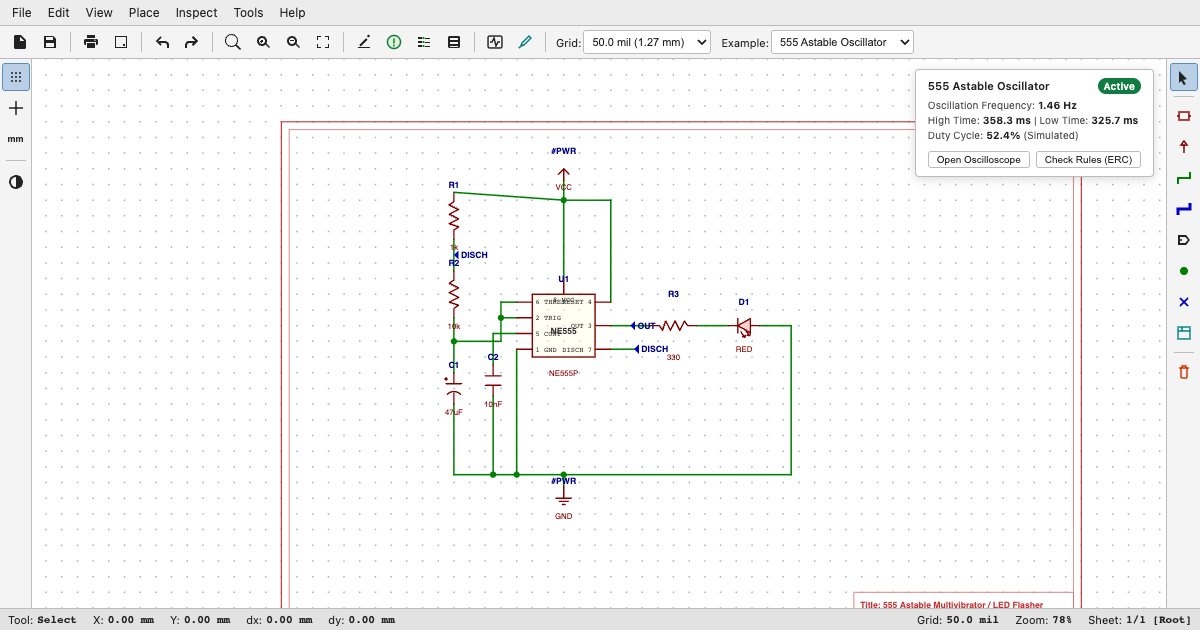Toggle the high contrast mode icon

[16, 182]
